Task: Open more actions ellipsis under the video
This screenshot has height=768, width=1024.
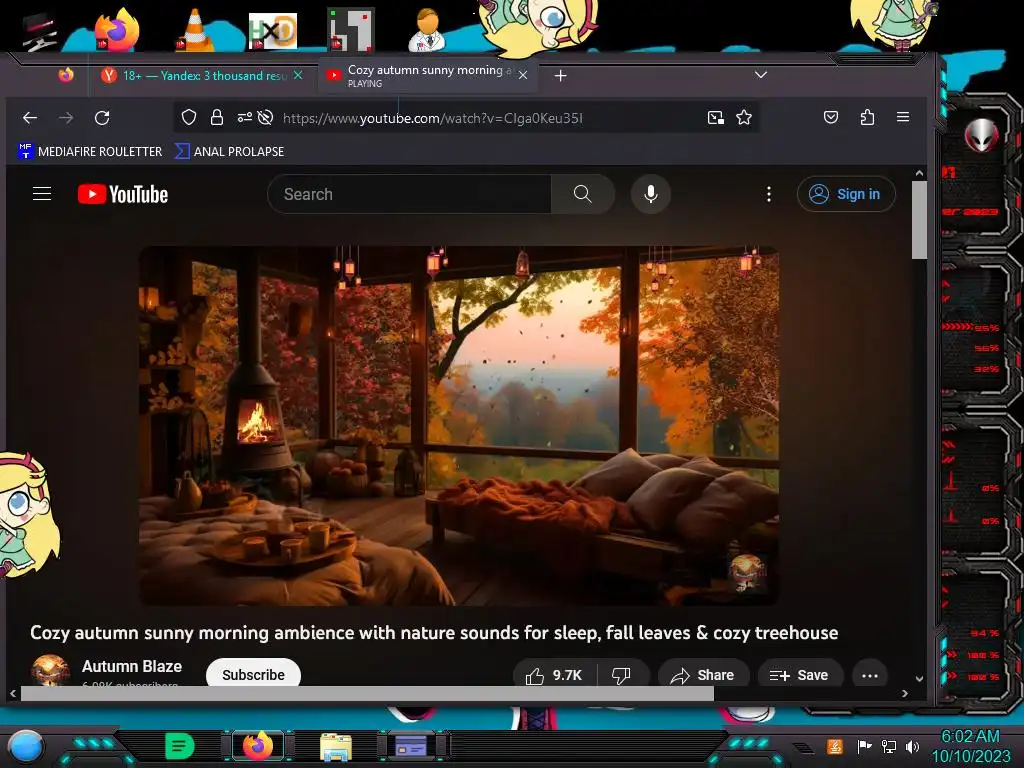Action: (870, 675)
